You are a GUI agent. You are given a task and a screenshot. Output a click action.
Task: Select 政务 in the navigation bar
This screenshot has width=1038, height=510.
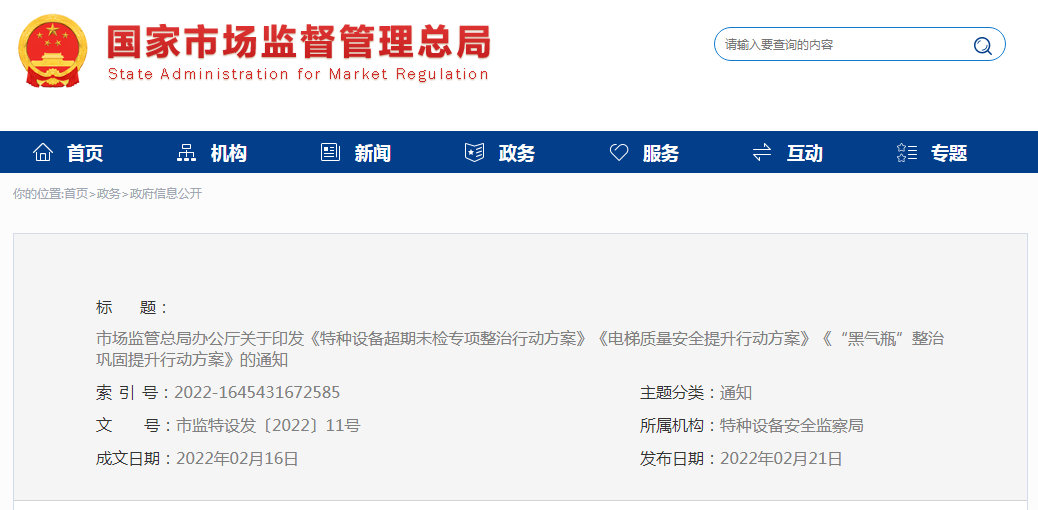point(517,153)
